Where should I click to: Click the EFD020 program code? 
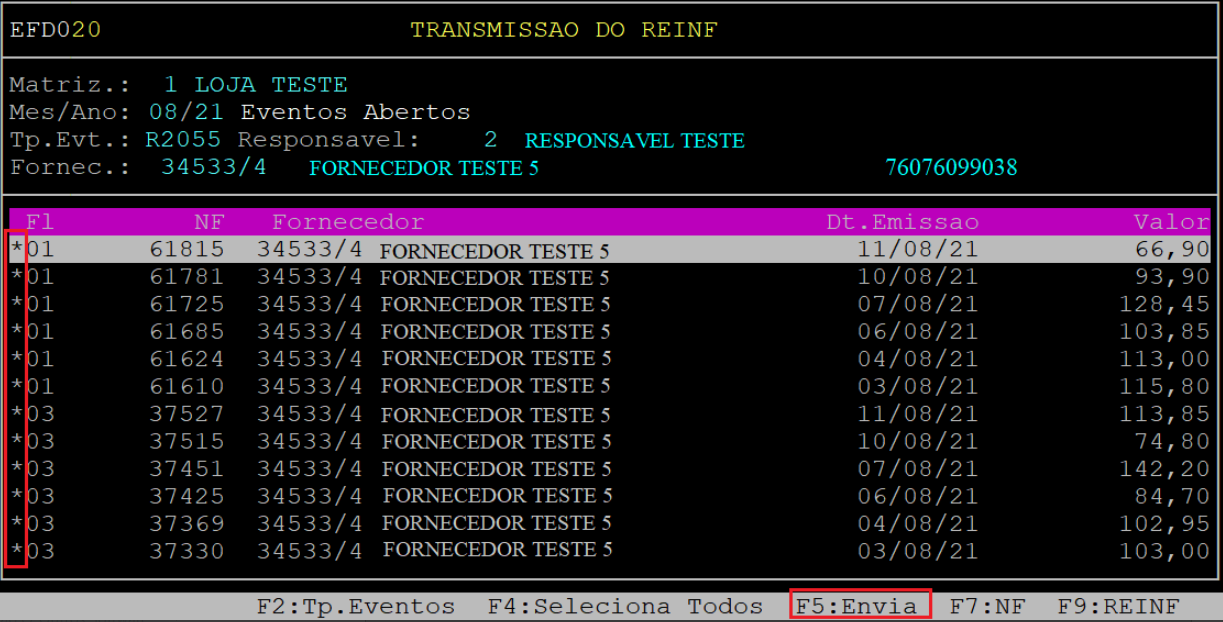[55, 30]
